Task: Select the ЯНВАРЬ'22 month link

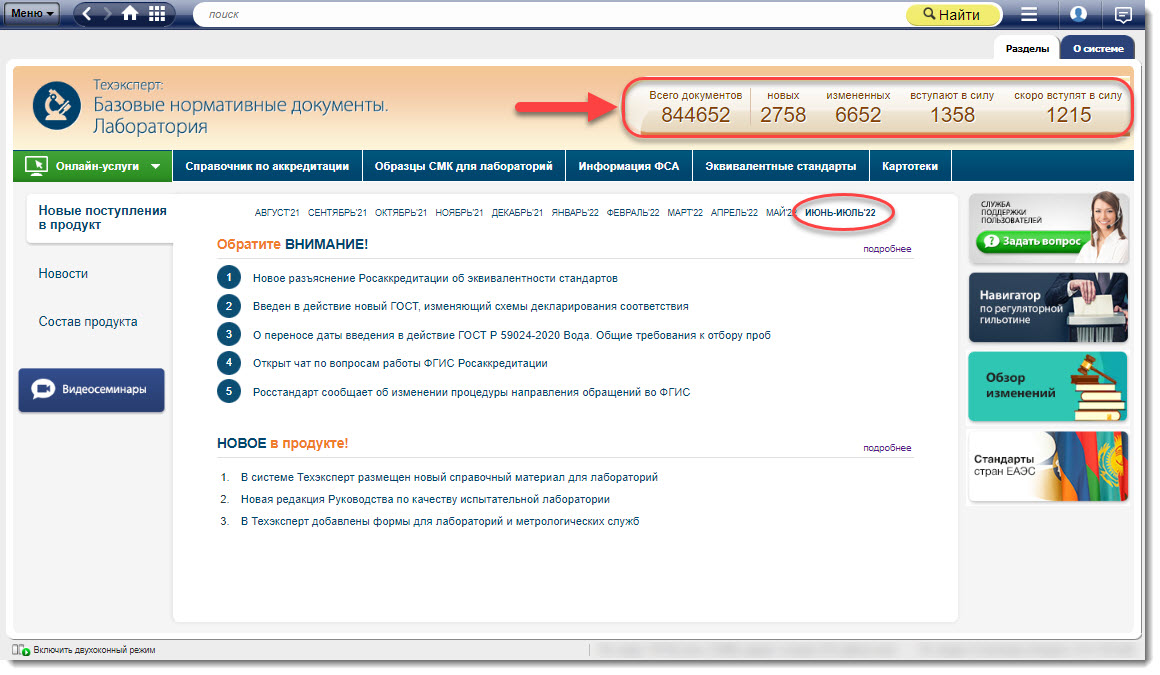Action: pos(576,212)
